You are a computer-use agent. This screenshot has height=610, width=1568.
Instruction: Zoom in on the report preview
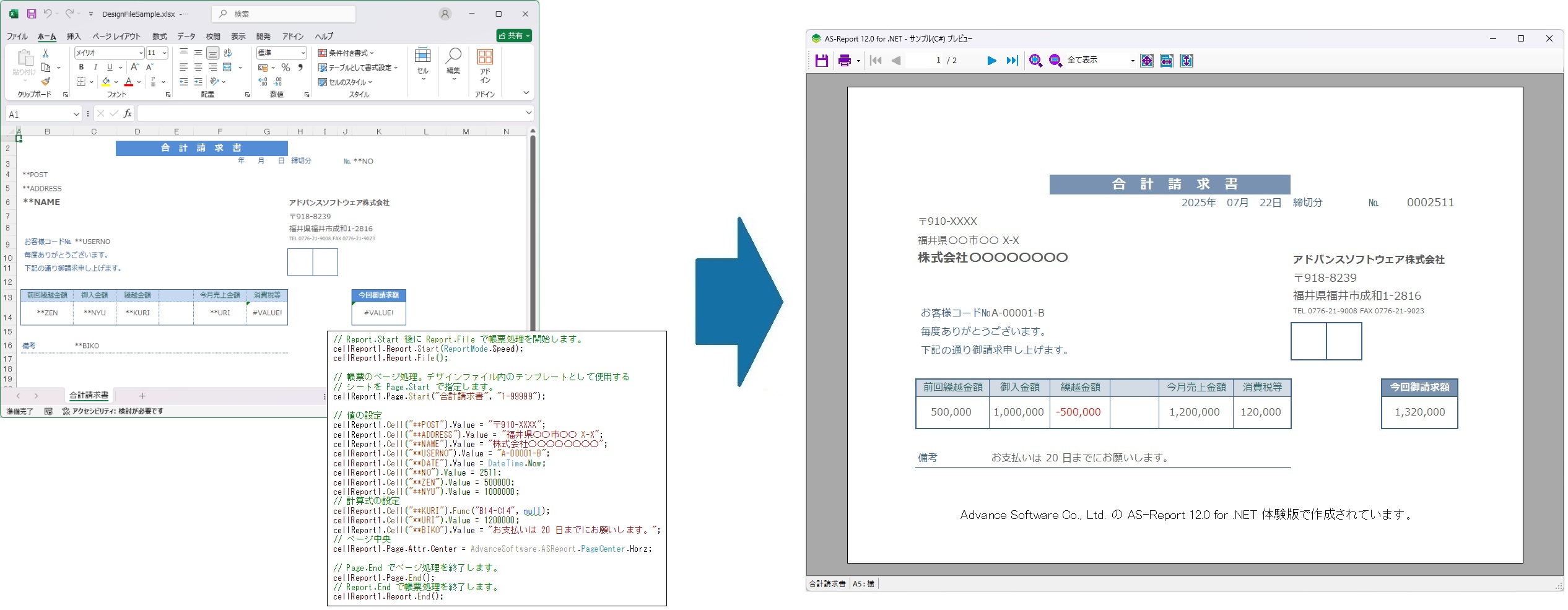pyautogui.click(x=1035, y=61)
